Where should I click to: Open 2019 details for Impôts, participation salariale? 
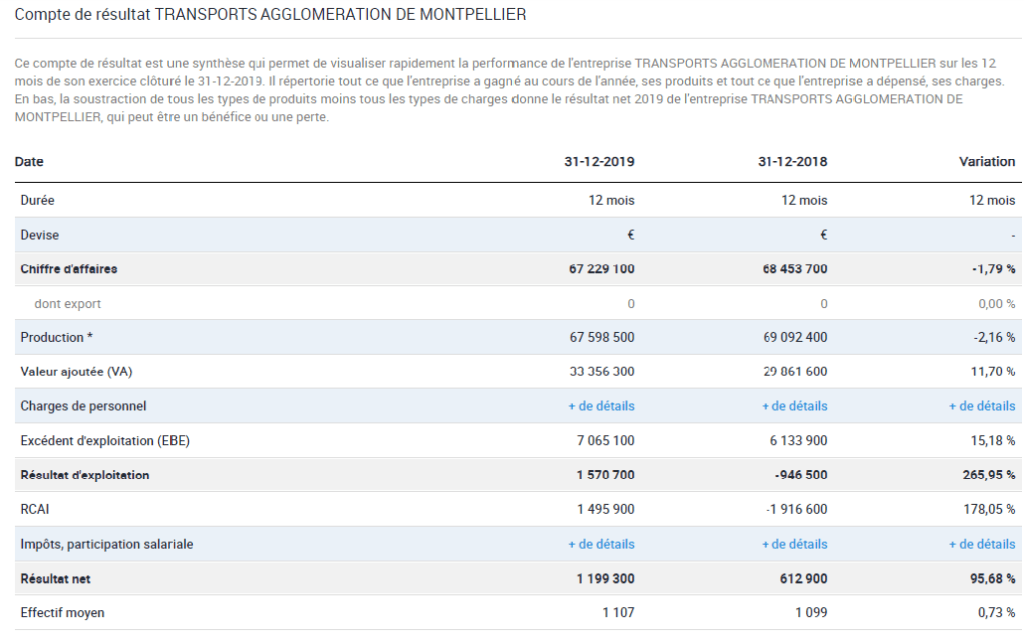pyautogui.click(x=601, y=544)
